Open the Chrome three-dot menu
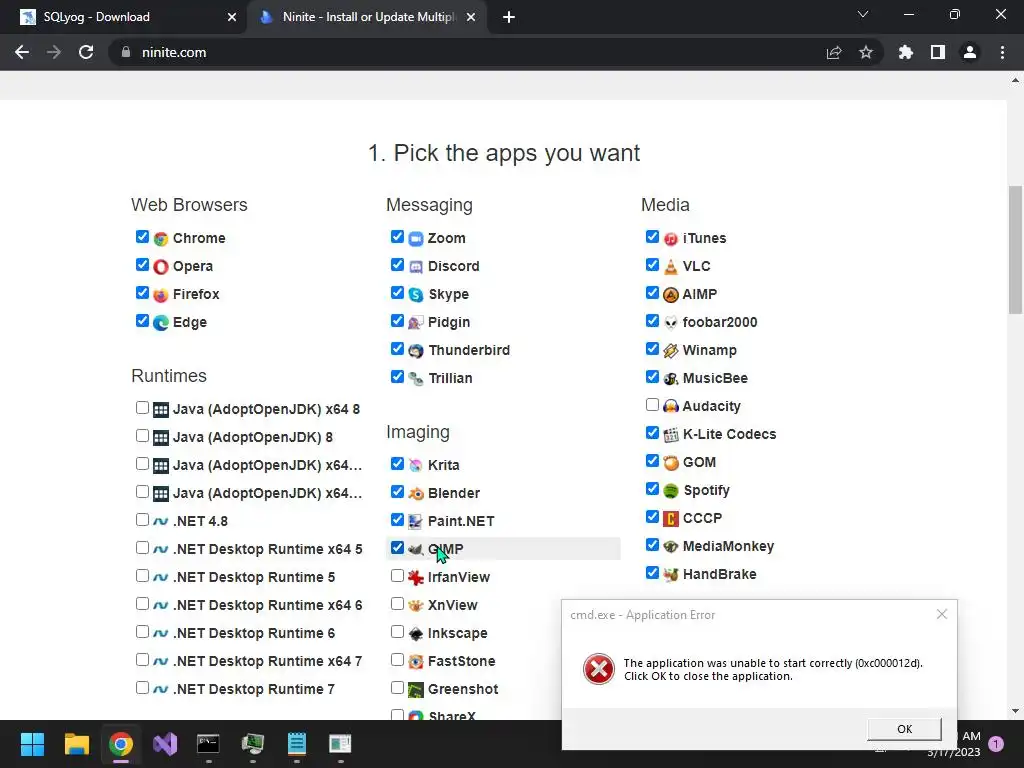This screenshot has width=1024, height=768. (1002, 52)
